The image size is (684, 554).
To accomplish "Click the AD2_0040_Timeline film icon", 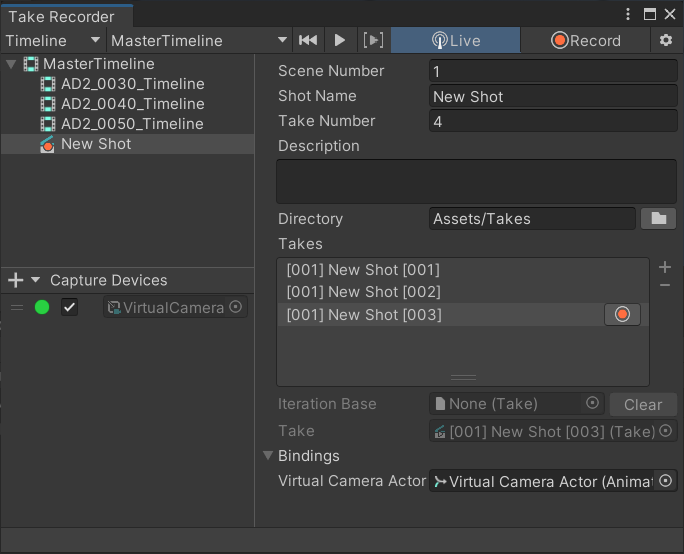I will tap(48, 104).
